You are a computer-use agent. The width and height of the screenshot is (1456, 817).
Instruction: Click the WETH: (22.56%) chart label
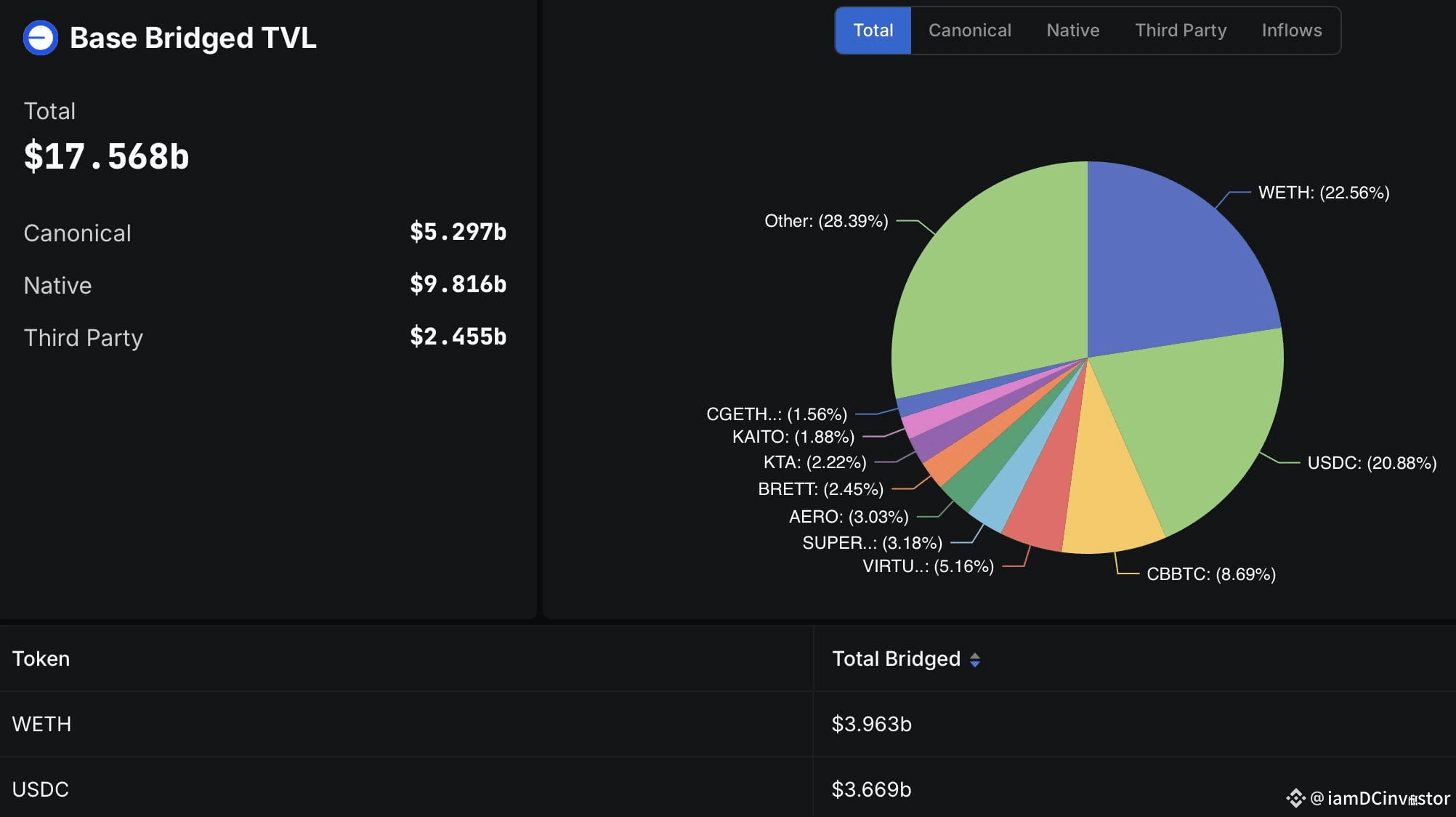pos(1323,193)
